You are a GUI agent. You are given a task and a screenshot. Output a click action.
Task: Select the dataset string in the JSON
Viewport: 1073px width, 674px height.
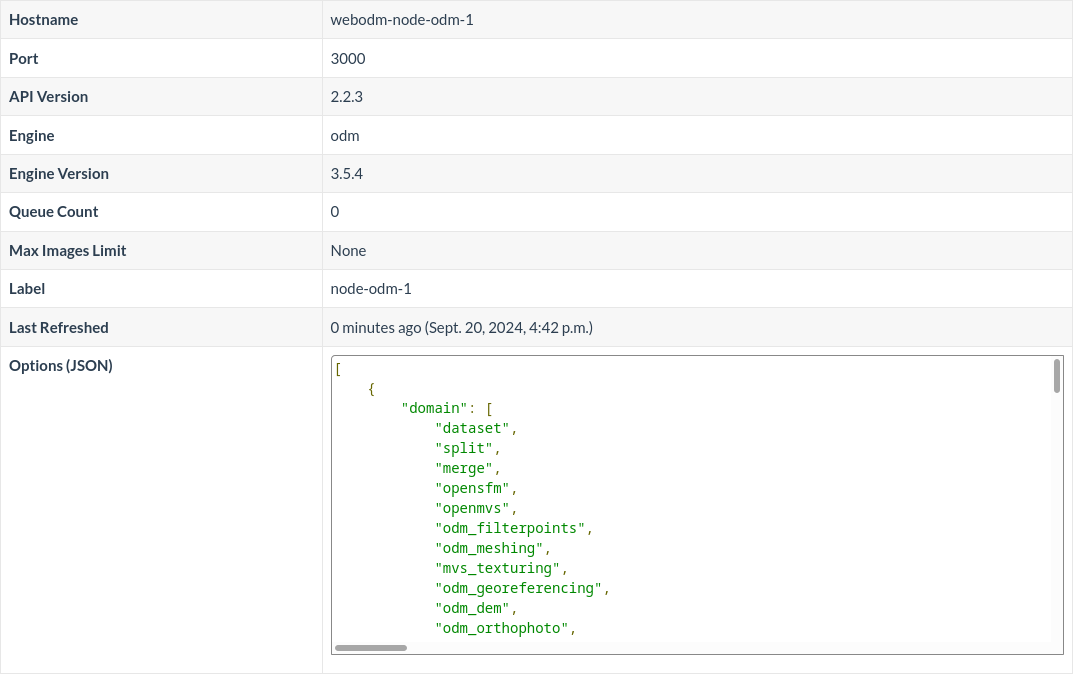coord(470,428)
